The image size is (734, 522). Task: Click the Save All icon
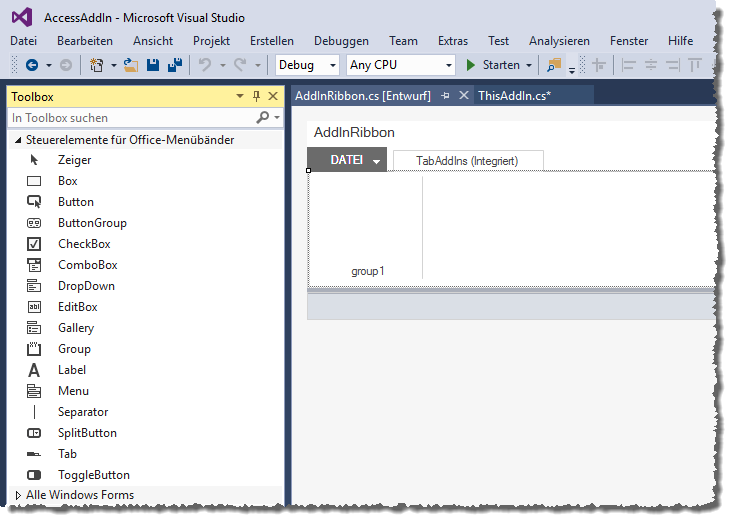click(x=175, y=65)
